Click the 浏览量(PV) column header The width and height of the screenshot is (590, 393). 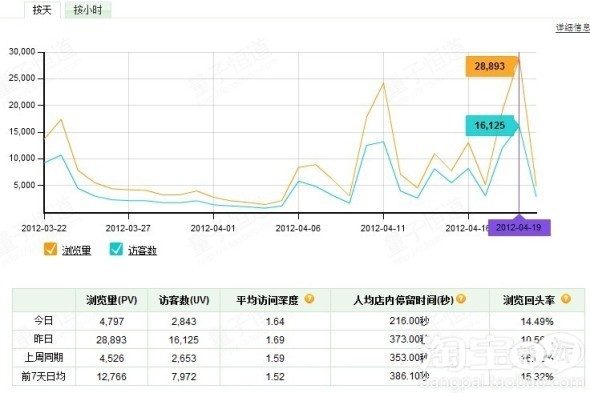(111, 300)
